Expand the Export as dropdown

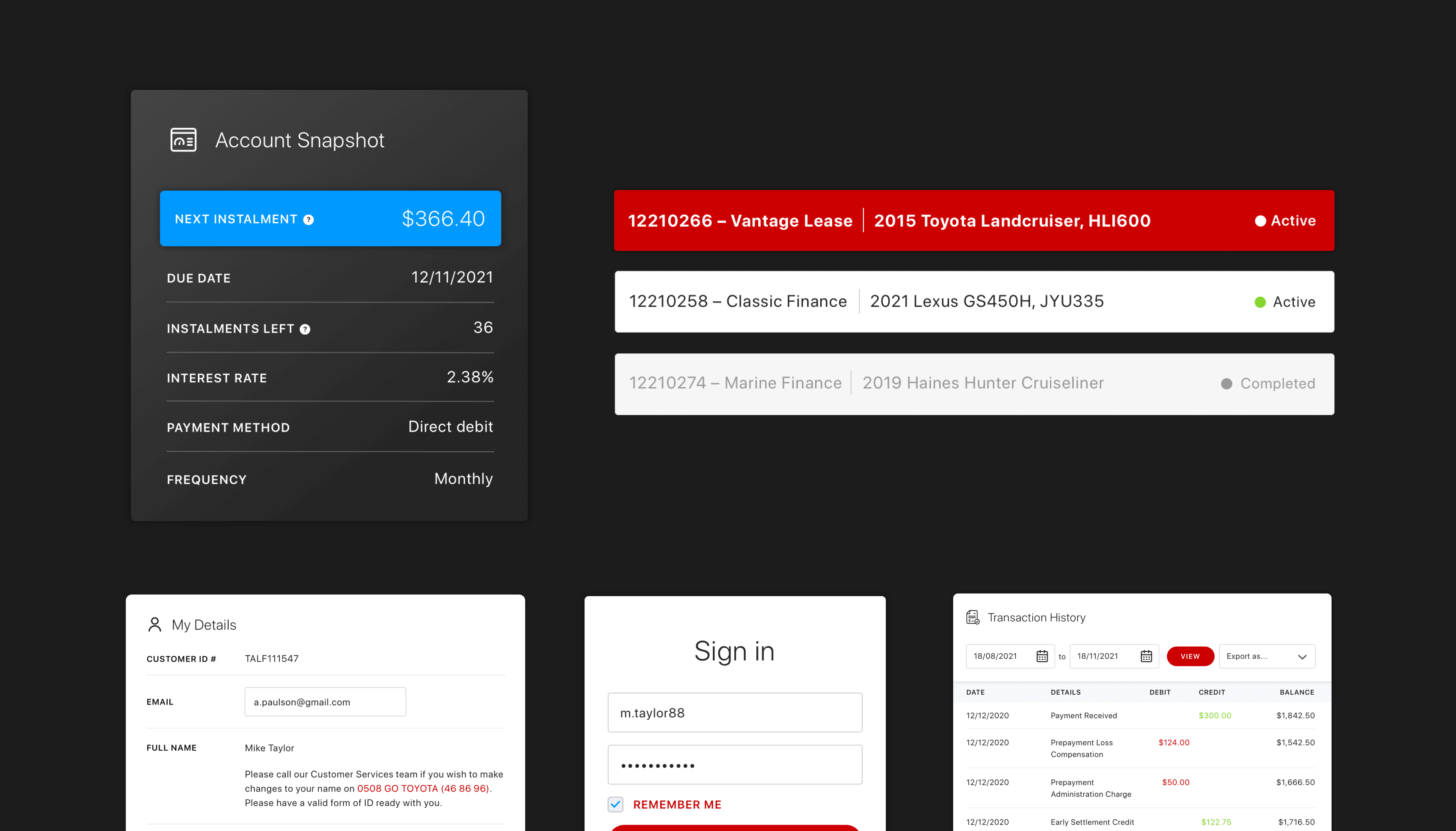pyautogui.click(x=1256, y=656)
